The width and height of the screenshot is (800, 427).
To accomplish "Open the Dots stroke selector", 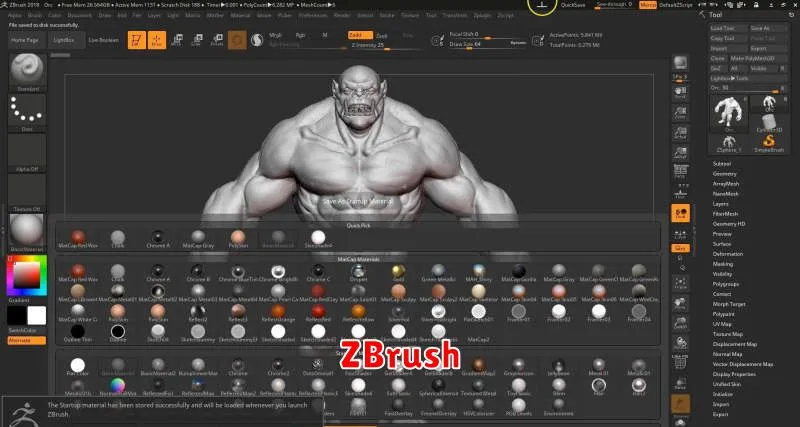I will pyautogui.click(x=28, y=112).
